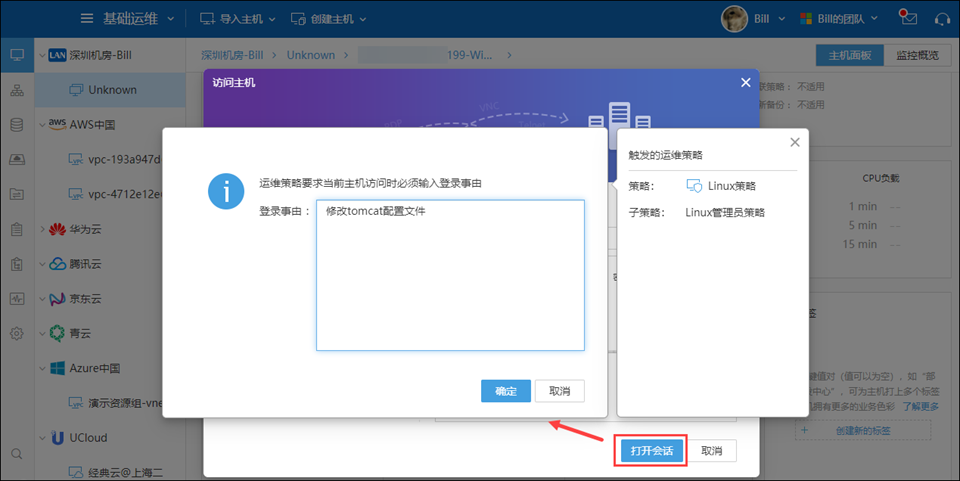Open the network topology sidebar icon
The height and width of the screenshot is (481, 960).
tap(16, 90)
